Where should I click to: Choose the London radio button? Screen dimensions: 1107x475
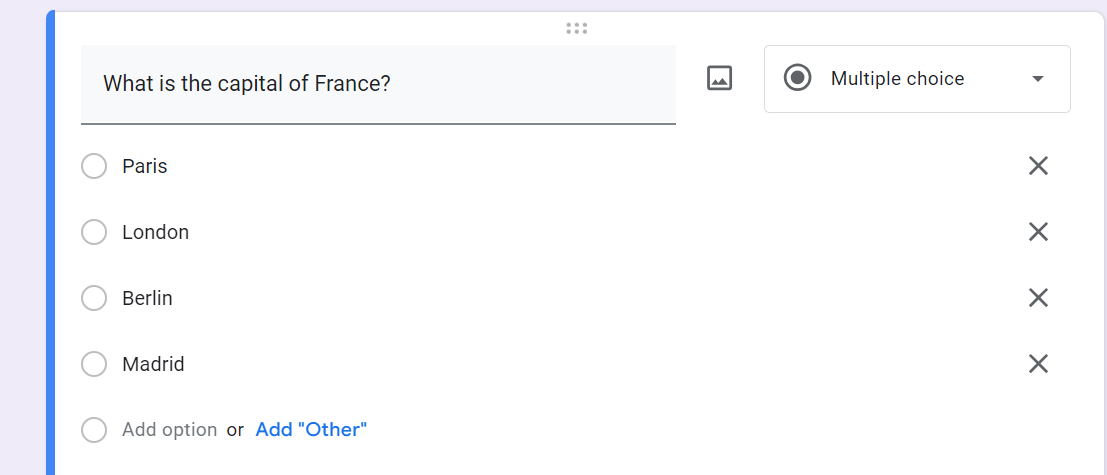[94, 232]
